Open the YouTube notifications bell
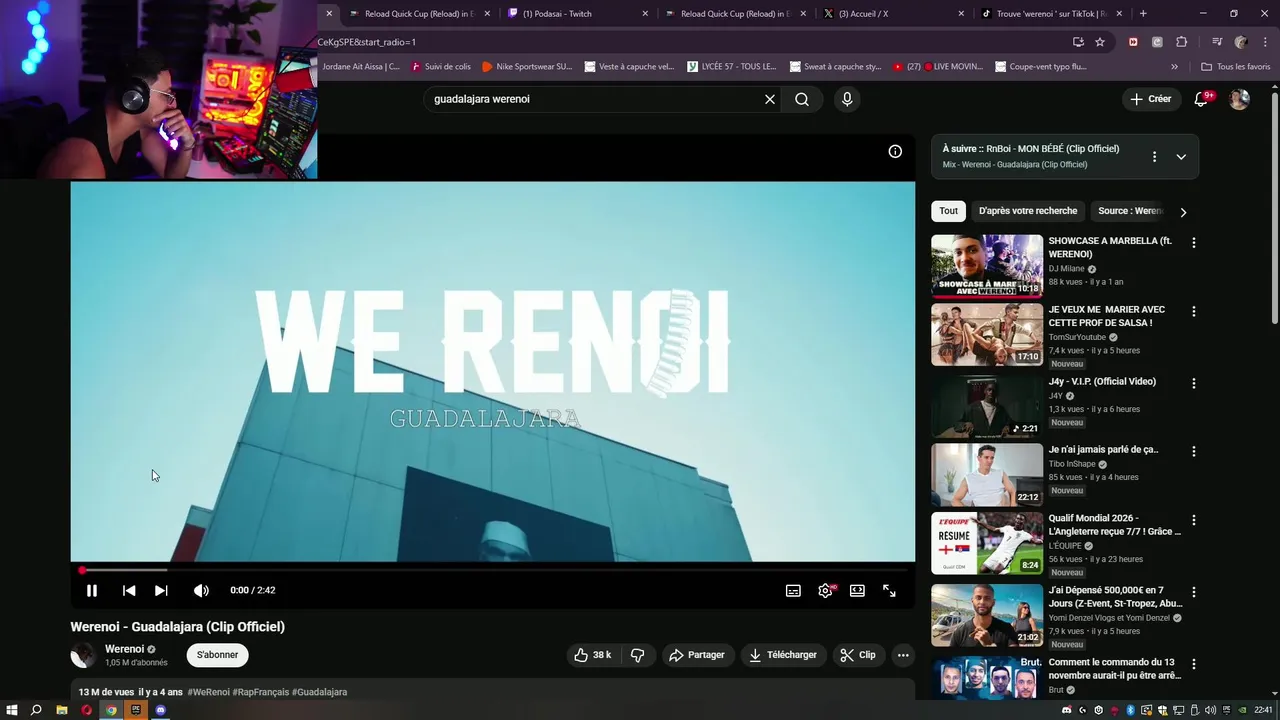This screenshot has width=1280, height=720. pos(1202,99)
